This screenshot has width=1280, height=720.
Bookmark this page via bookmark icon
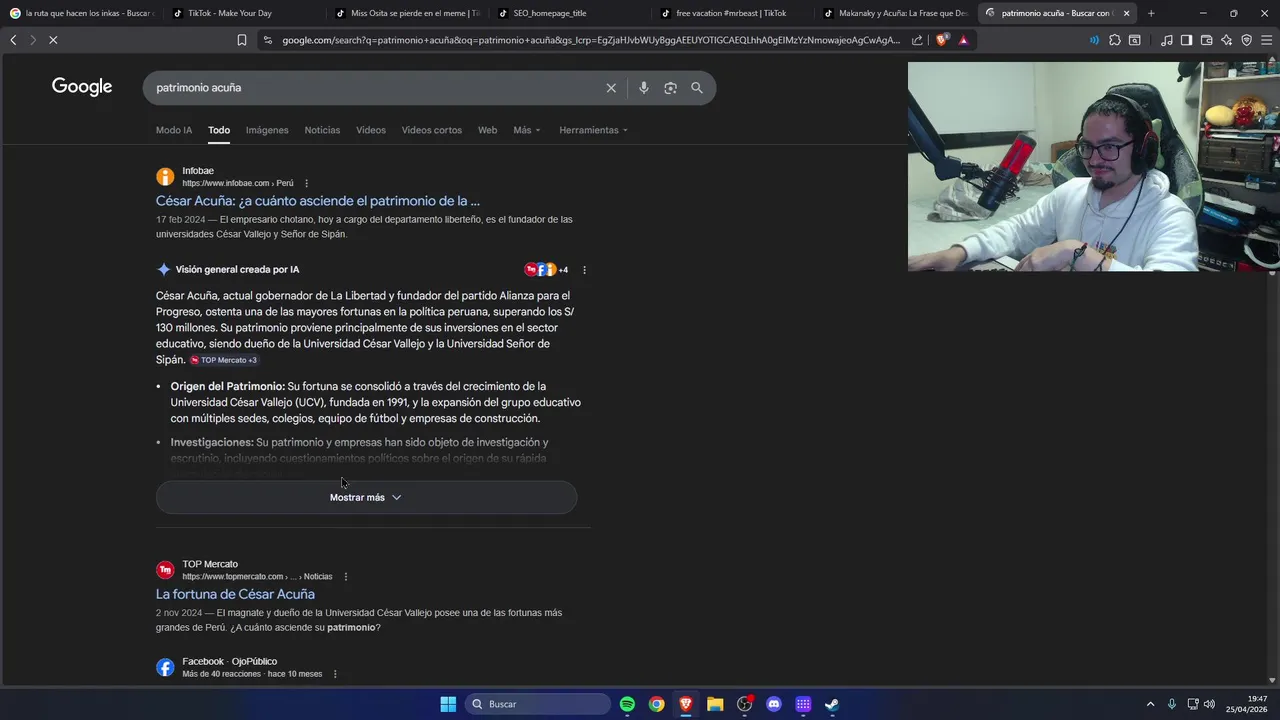click(242, 40)
